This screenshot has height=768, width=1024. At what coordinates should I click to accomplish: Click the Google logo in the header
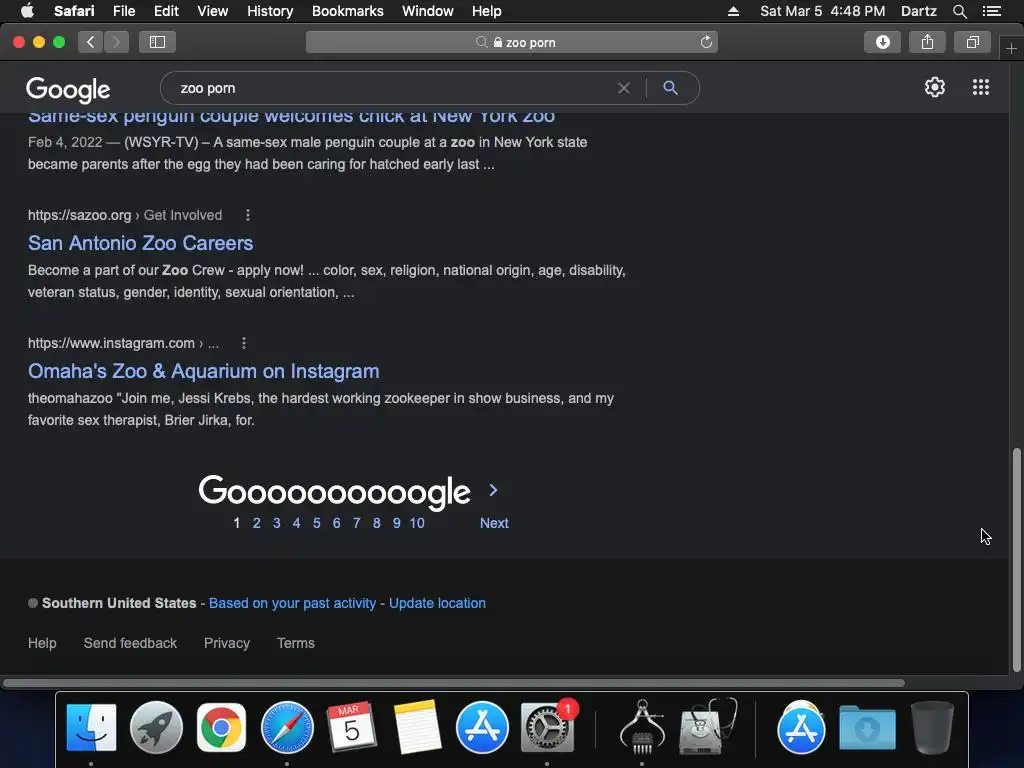pyautogui.click(x=68, y=89)
